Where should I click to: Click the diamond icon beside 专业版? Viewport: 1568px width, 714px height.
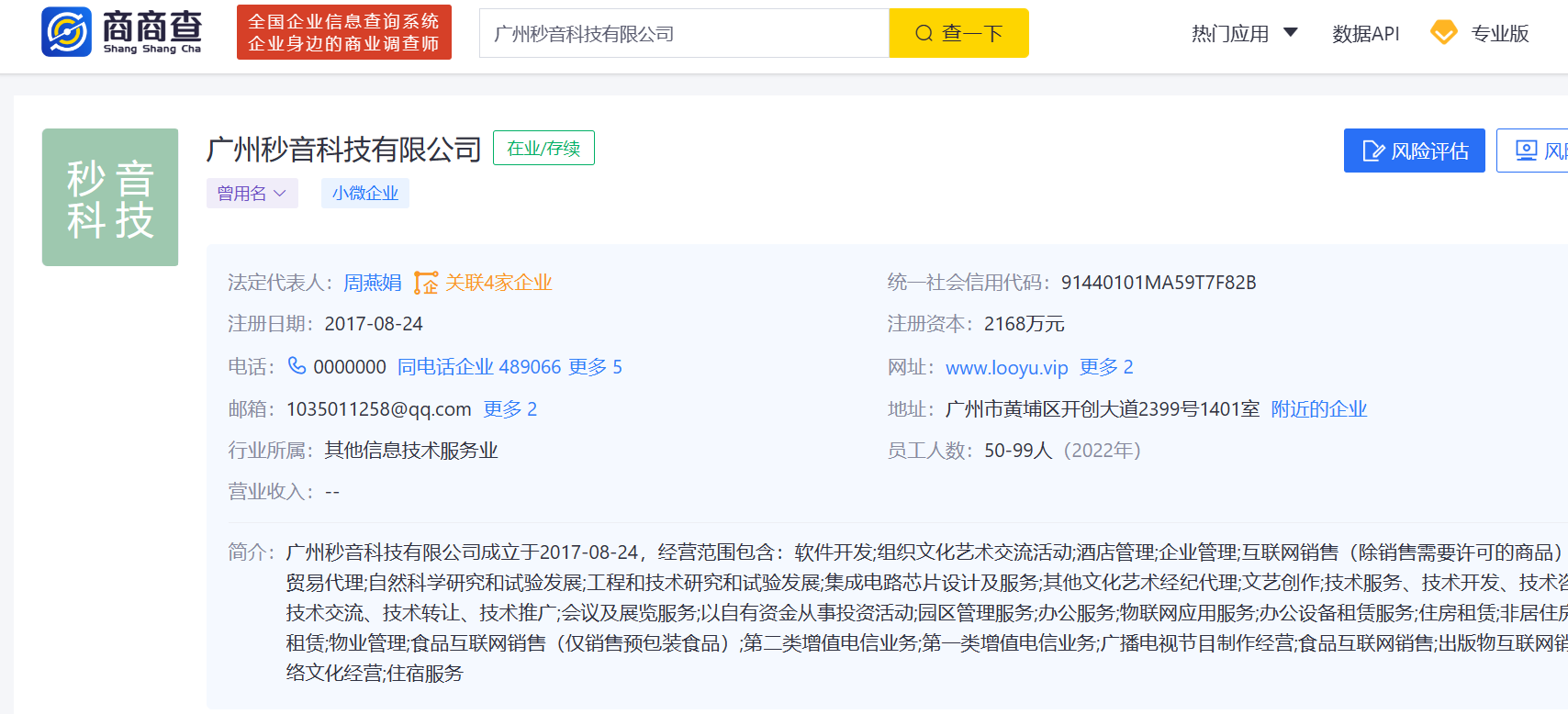(x=1444, y=33)
